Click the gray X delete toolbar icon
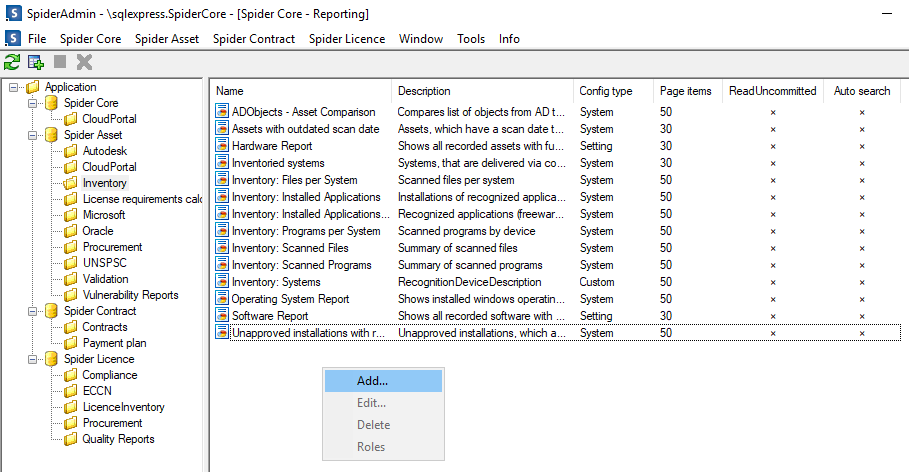Image resolution: width=909 pixels, height=472 pixels. tap(84, 62)
